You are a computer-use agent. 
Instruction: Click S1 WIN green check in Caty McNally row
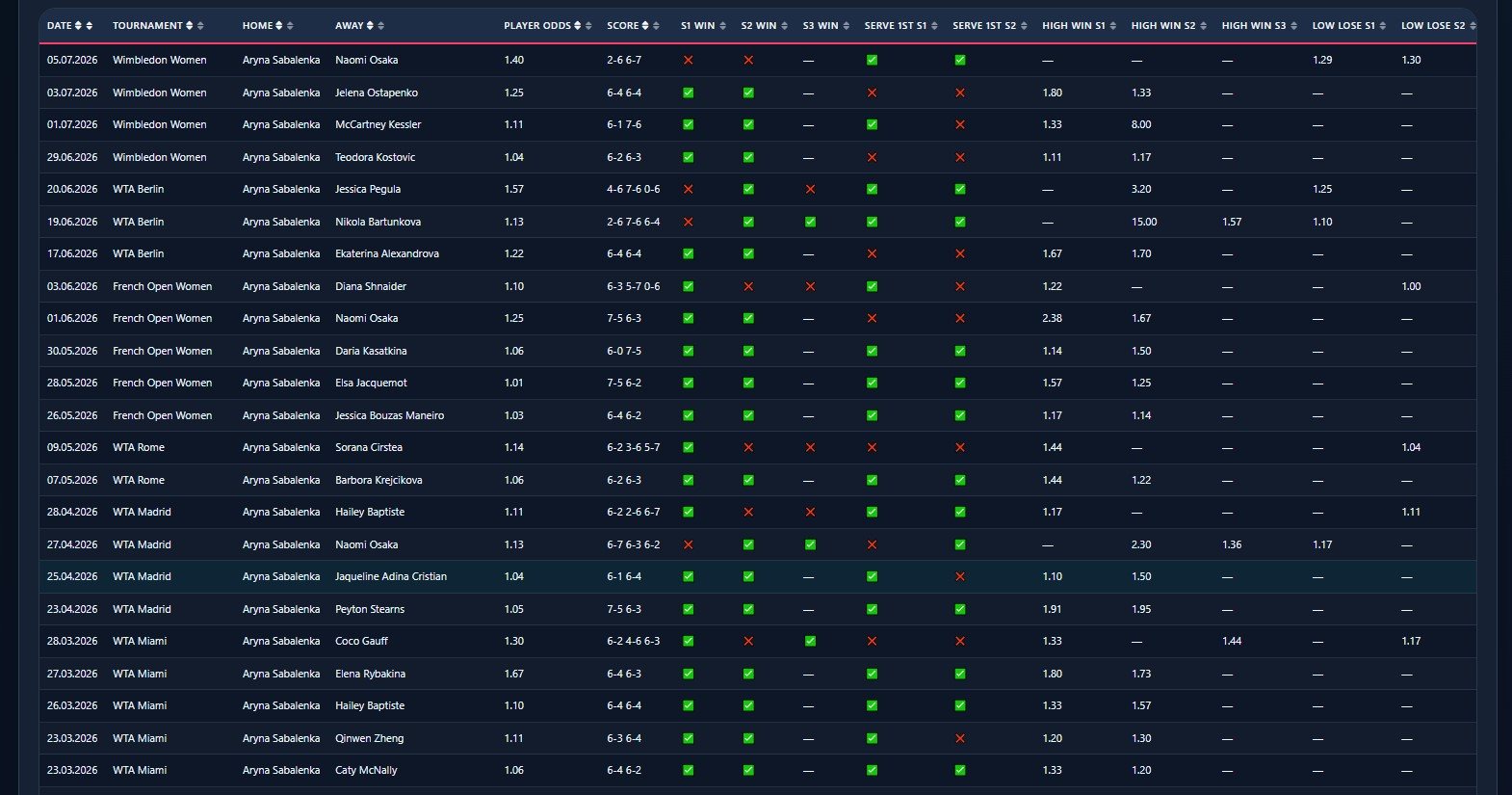coord(688,770)
